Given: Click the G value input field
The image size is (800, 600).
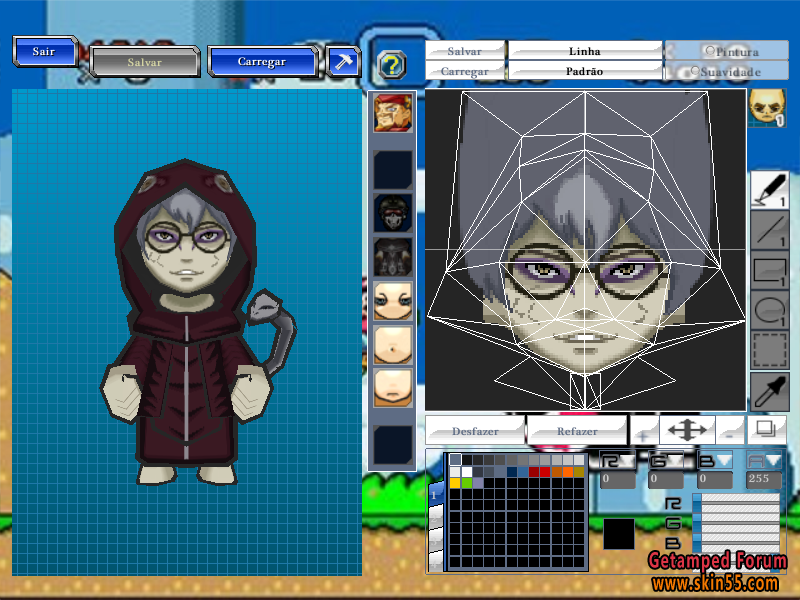Looking at the screenshot, I should click(666, 479).
